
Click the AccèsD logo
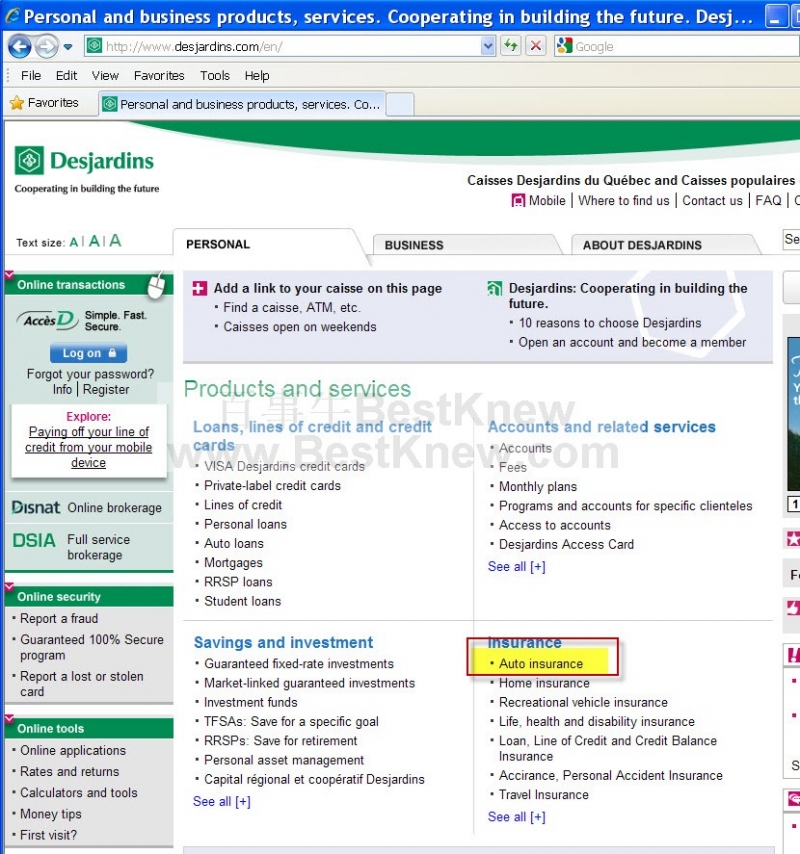[47, 320]
